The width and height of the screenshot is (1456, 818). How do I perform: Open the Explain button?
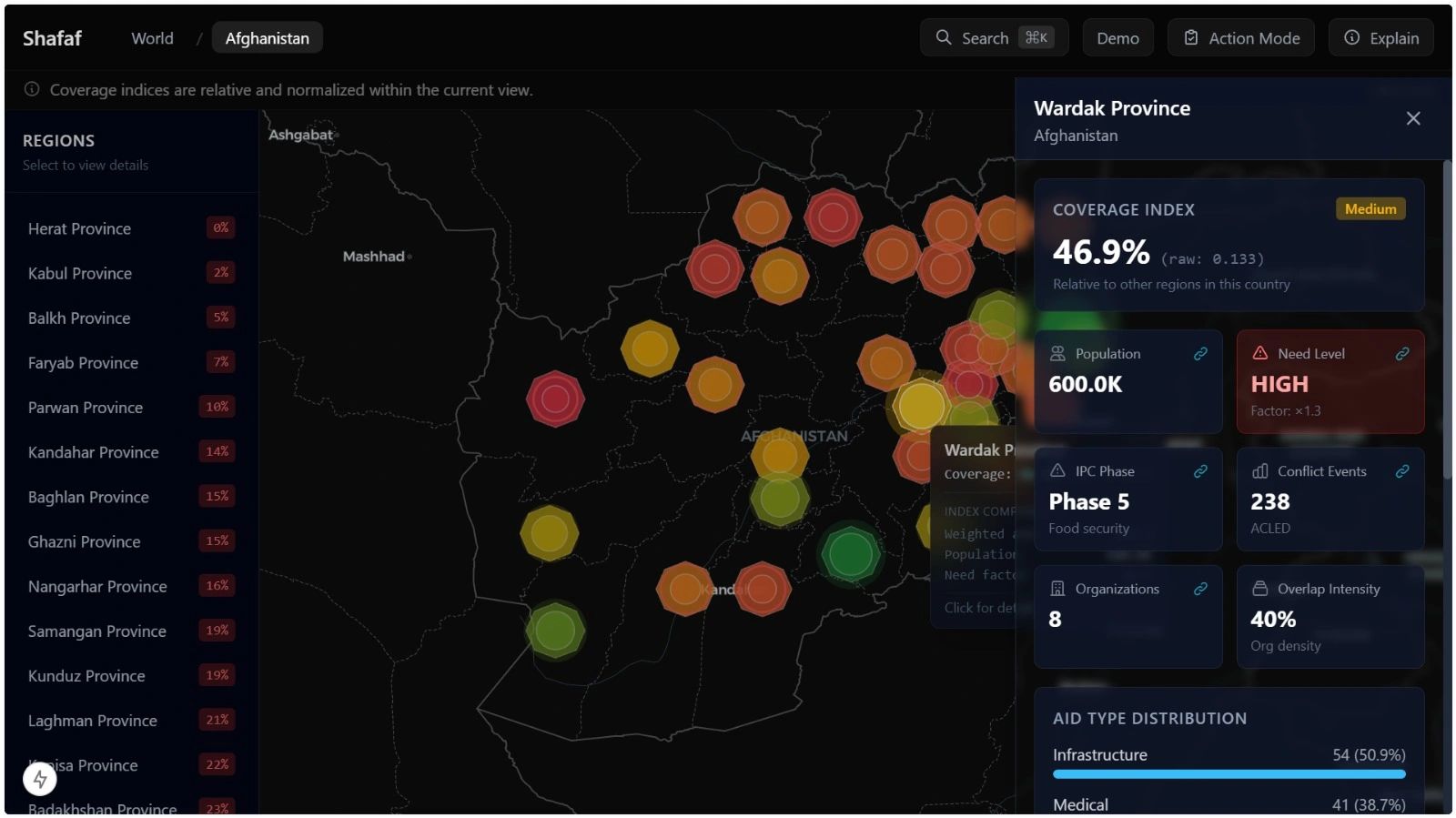pos(1381,37)
